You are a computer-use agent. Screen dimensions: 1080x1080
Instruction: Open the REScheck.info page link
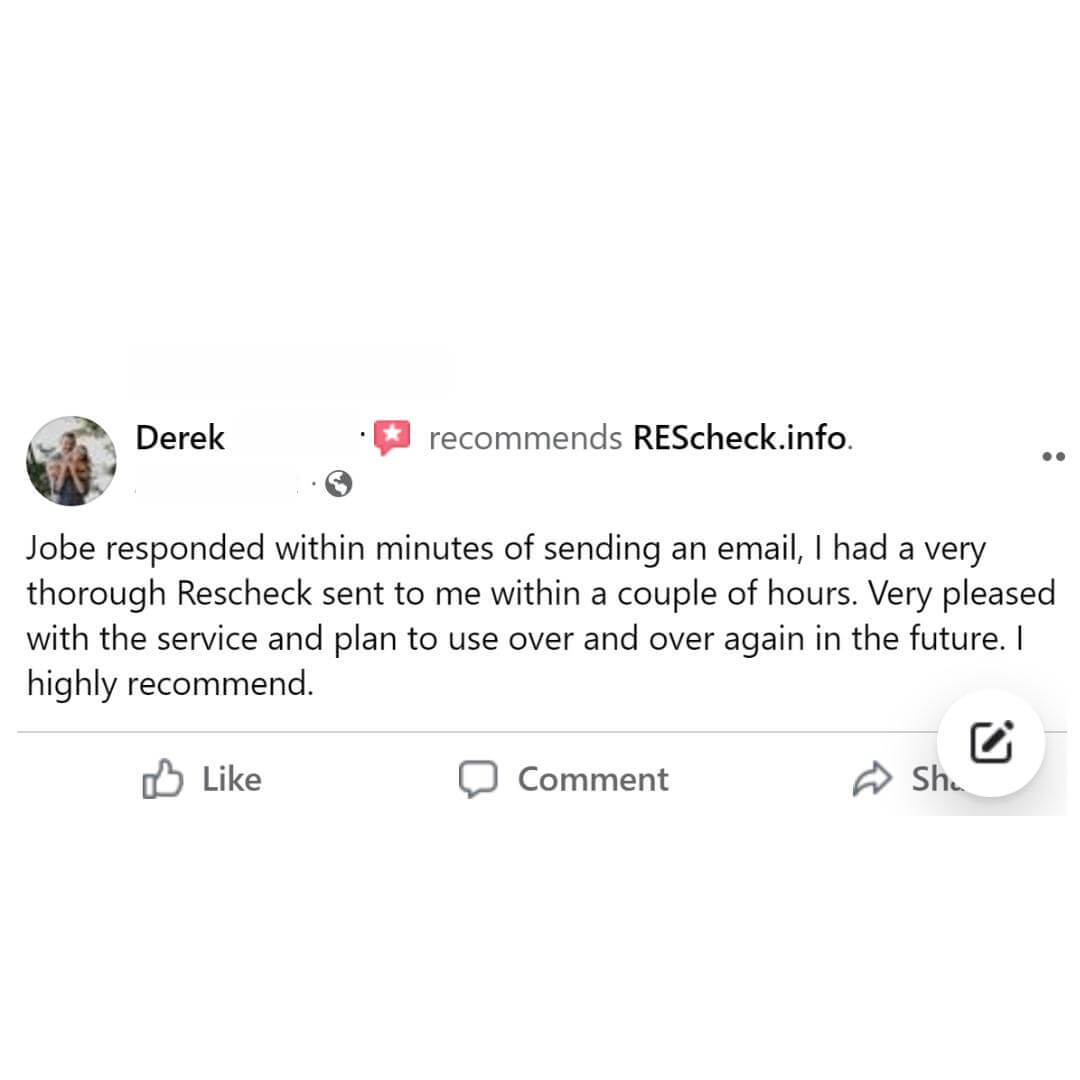[x=740, y=438]
